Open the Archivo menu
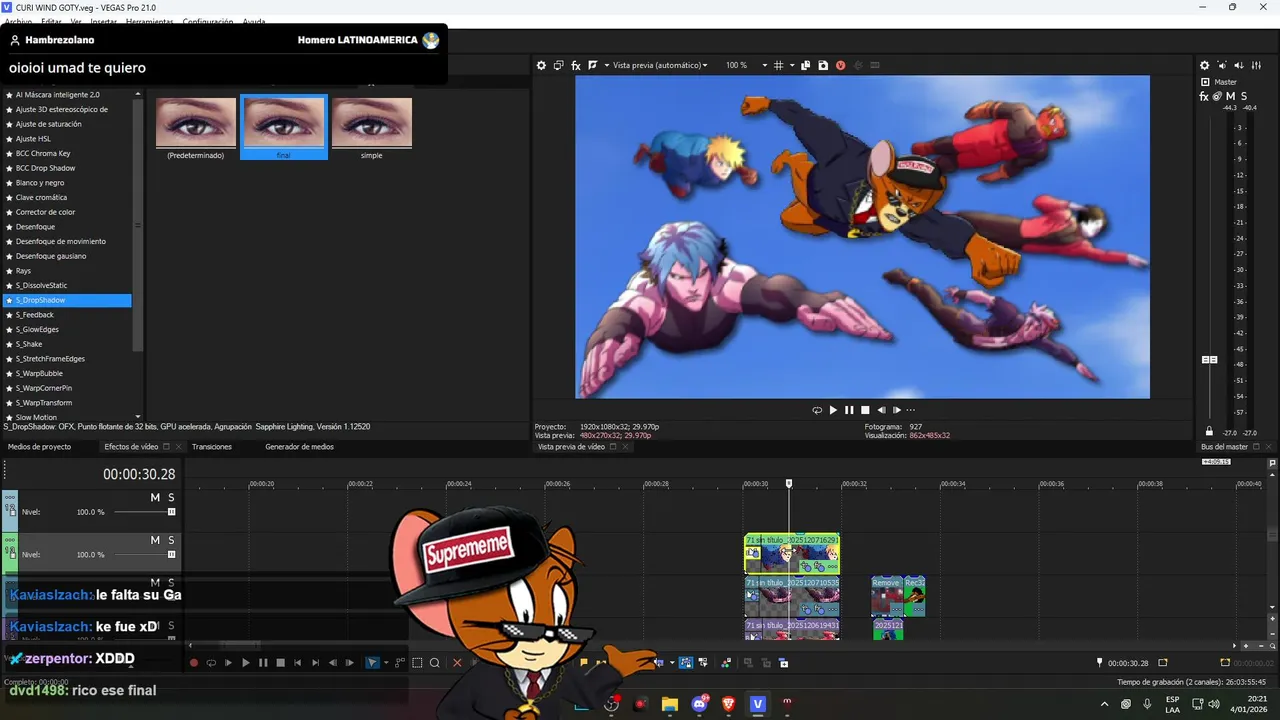The image size is (1280, 720). tap(16, 21)
